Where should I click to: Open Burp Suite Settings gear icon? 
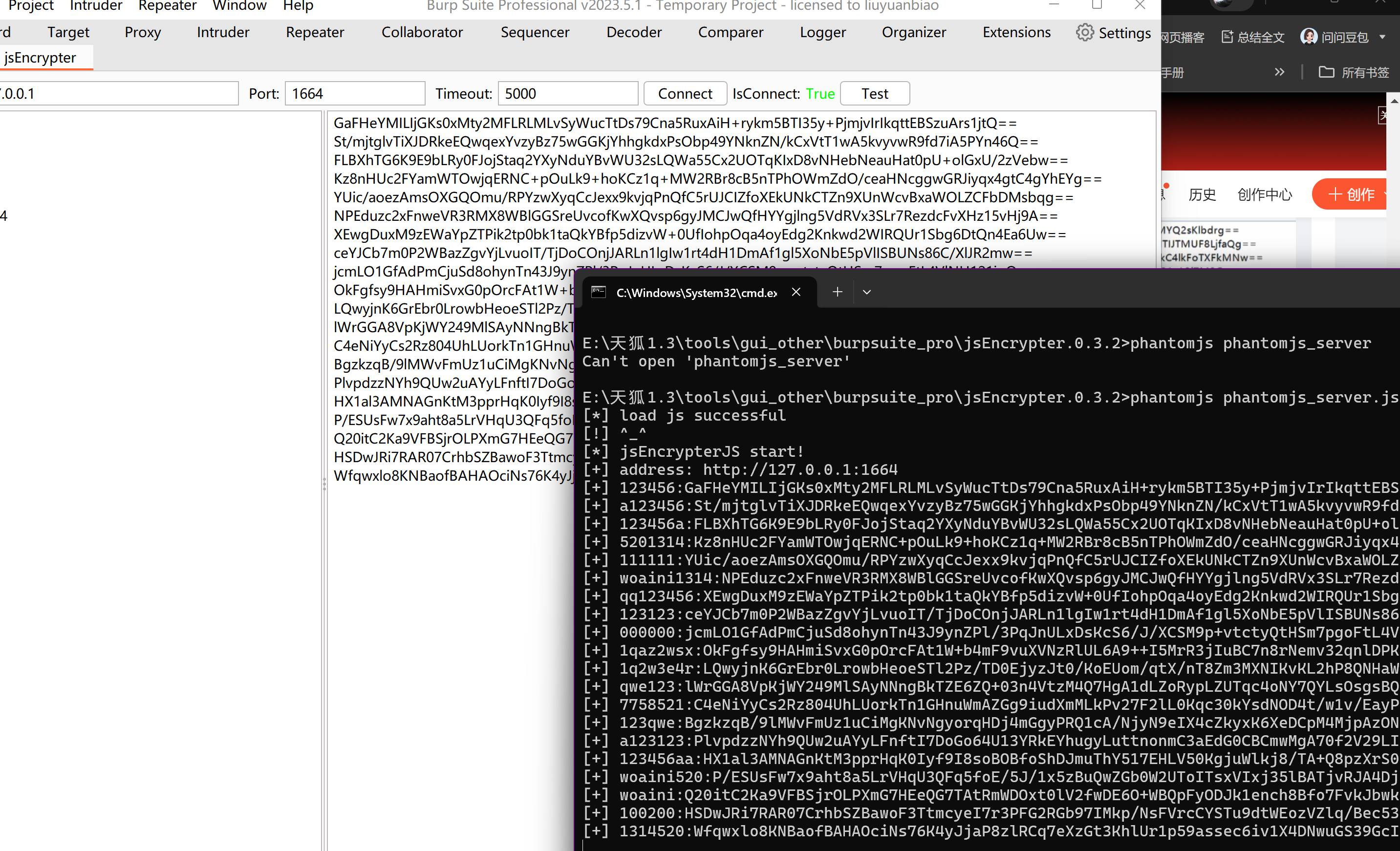tap(1084, 32)
